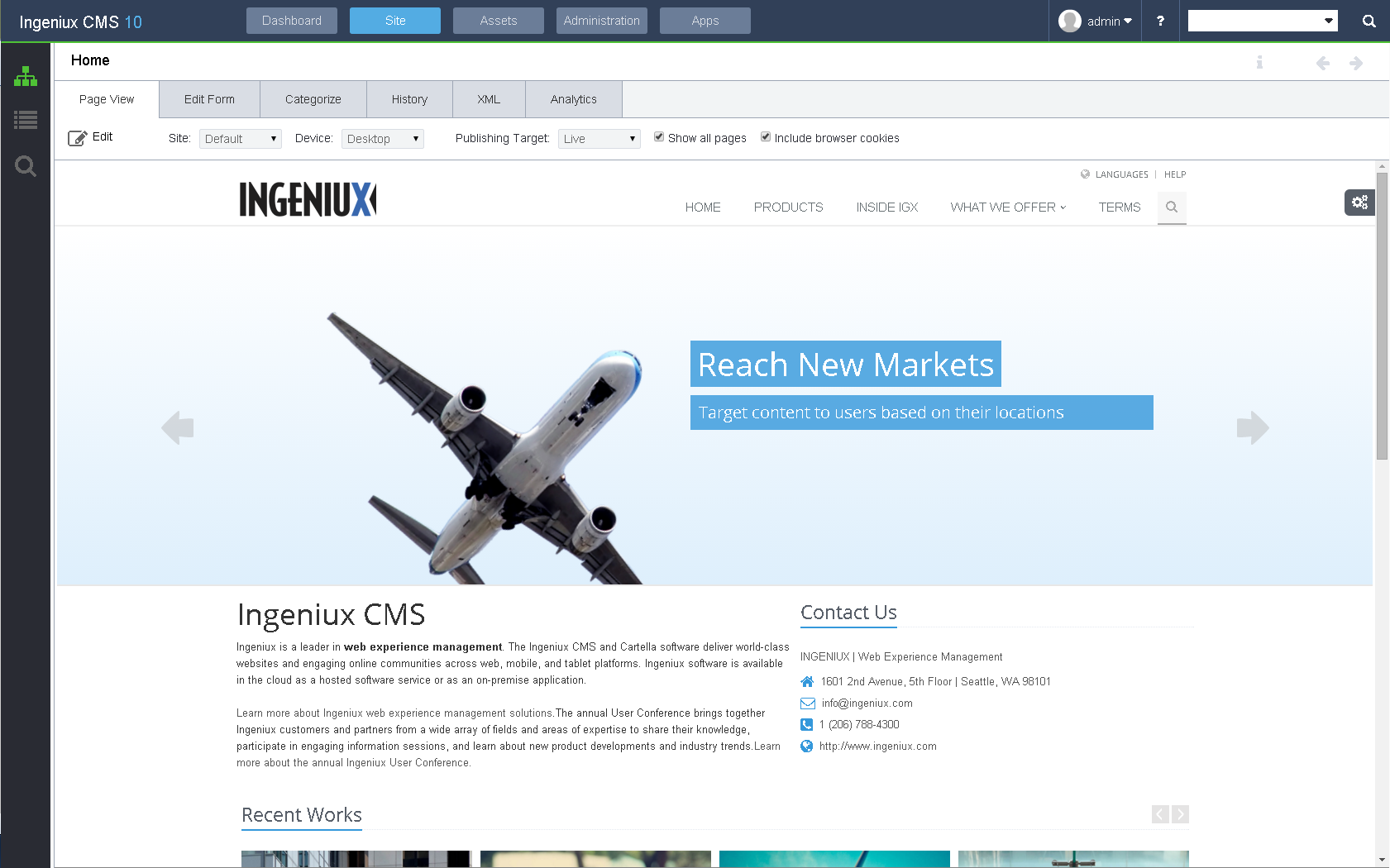Image resolution: width=1390 pixels, height=868 pixels.
Task: Open the search icon in the left sidebar
Action: coord(26,166)
